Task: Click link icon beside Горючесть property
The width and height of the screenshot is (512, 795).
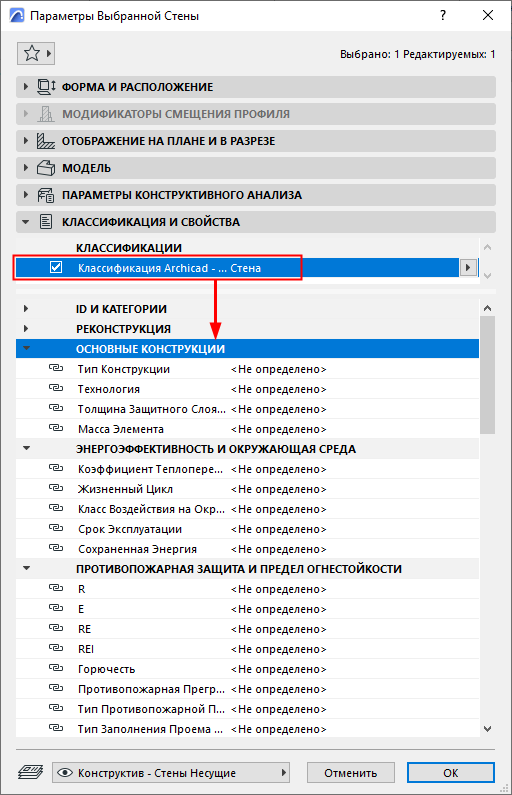Action: tap(56, 668)
